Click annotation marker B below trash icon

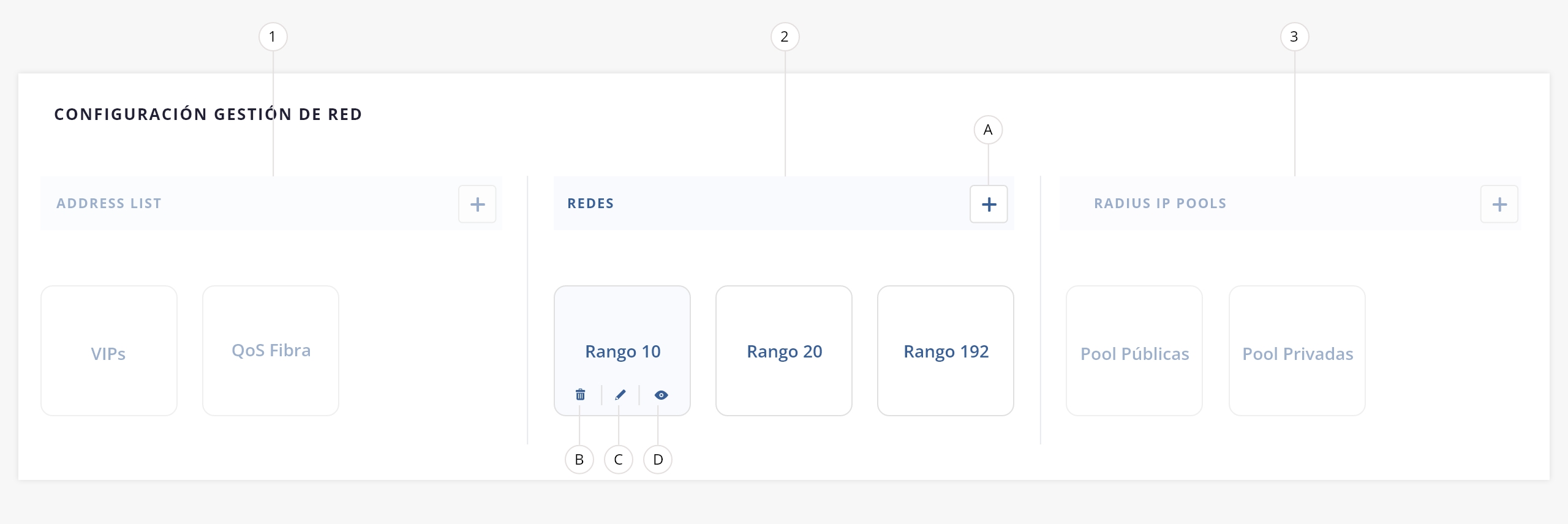pyautogui.click(x=579, y=460)
